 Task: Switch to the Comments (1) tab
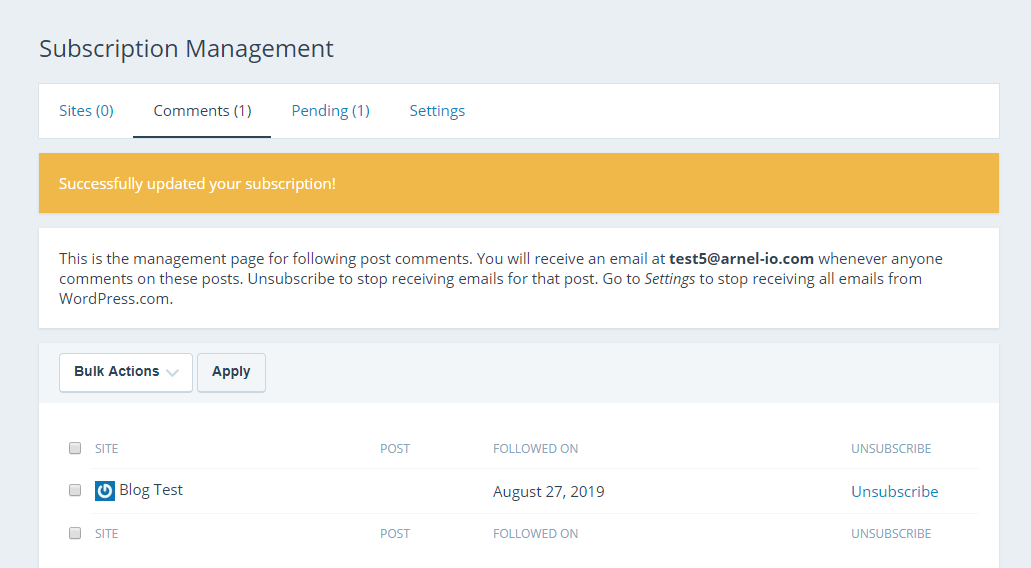pos(202,111)
